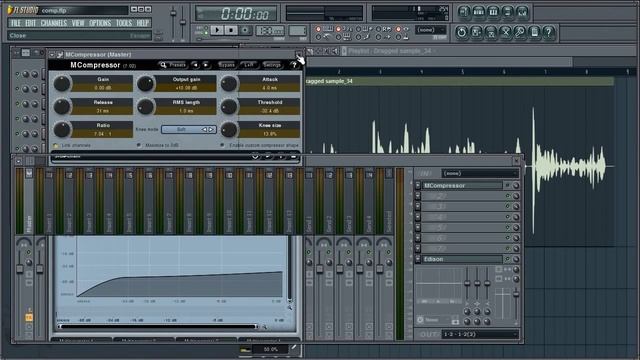The image size is (640, 360).
Task: Open the mixer IN source dropdown
Action: coord(480,173)
